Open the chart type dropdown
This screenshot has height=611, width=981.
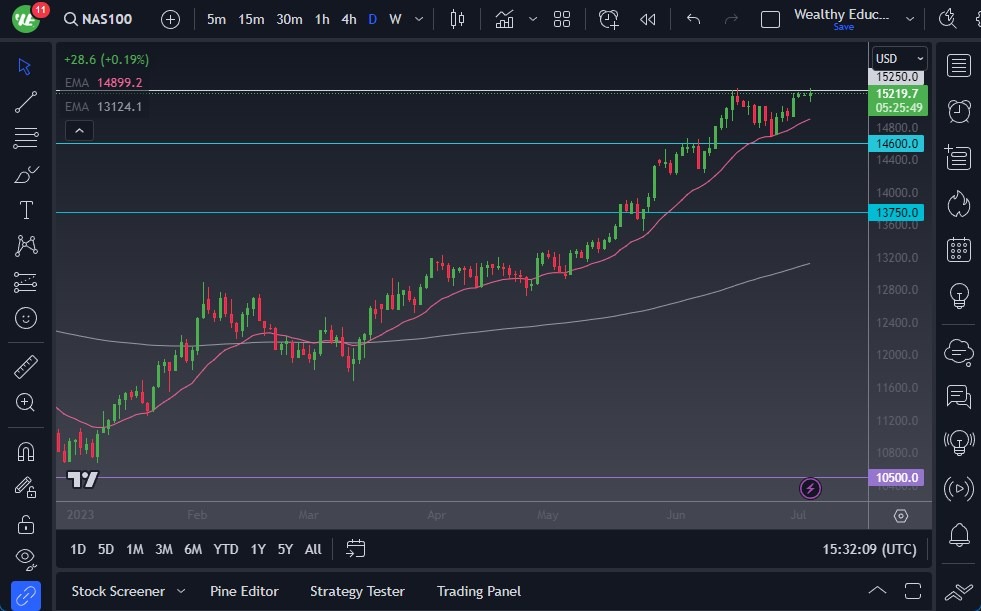(457, 19)
